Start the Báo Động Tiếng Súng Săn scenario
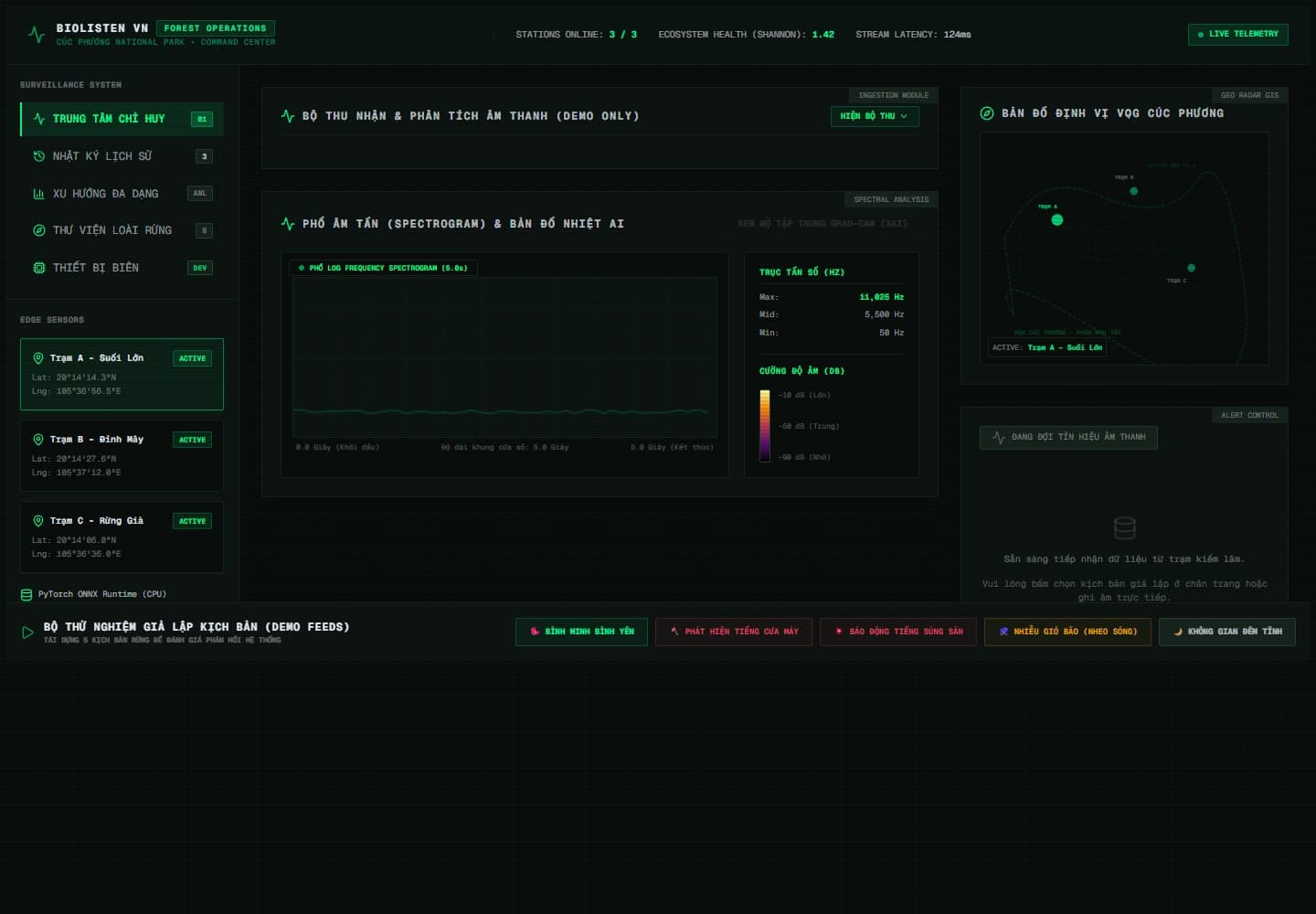Screen dimensions: 1316x914 tap(898, 632)
